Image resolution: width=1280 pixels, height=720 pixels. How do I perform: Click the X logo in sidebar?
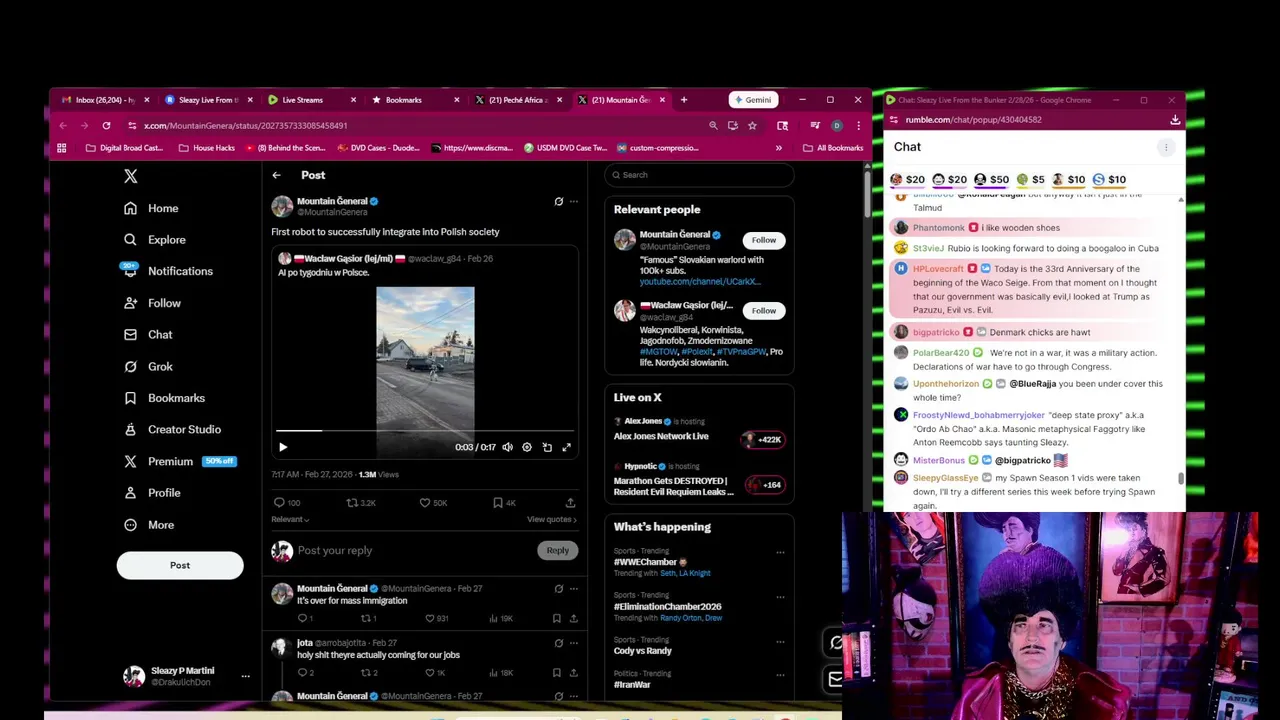pos(130,176)
